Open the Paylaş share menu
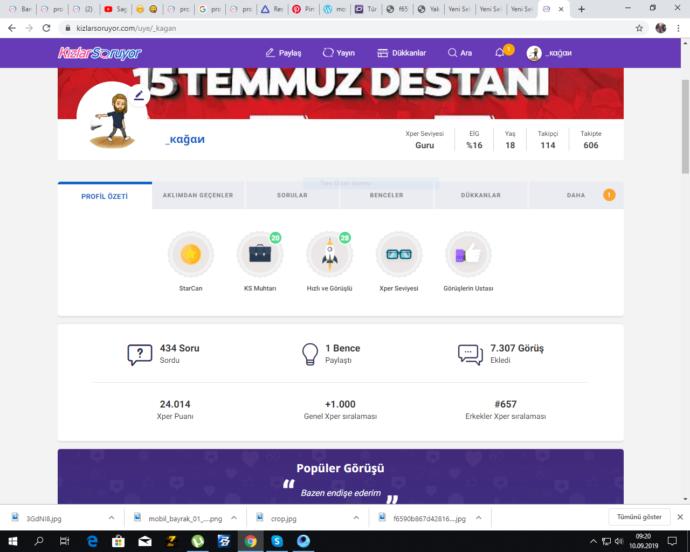The image size is (690, 552). (x=283, y=53)
